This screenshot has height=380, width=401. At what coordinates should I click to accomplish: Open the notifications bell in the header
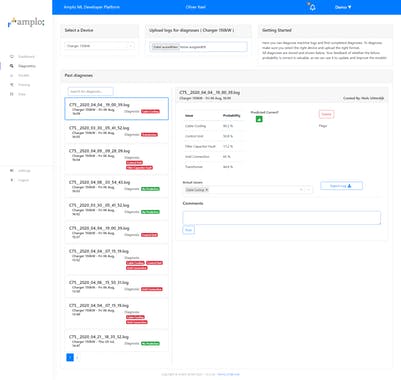[312, 7]
